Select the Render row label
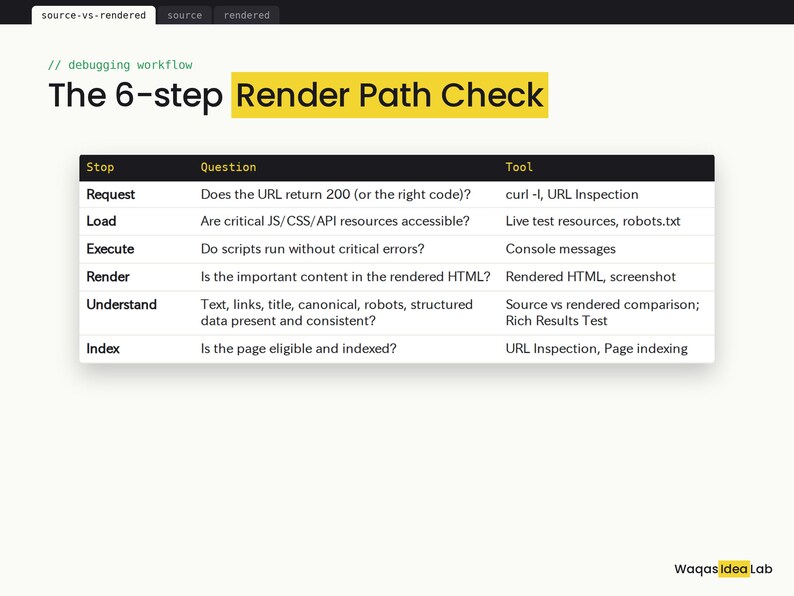 point(108,277)
